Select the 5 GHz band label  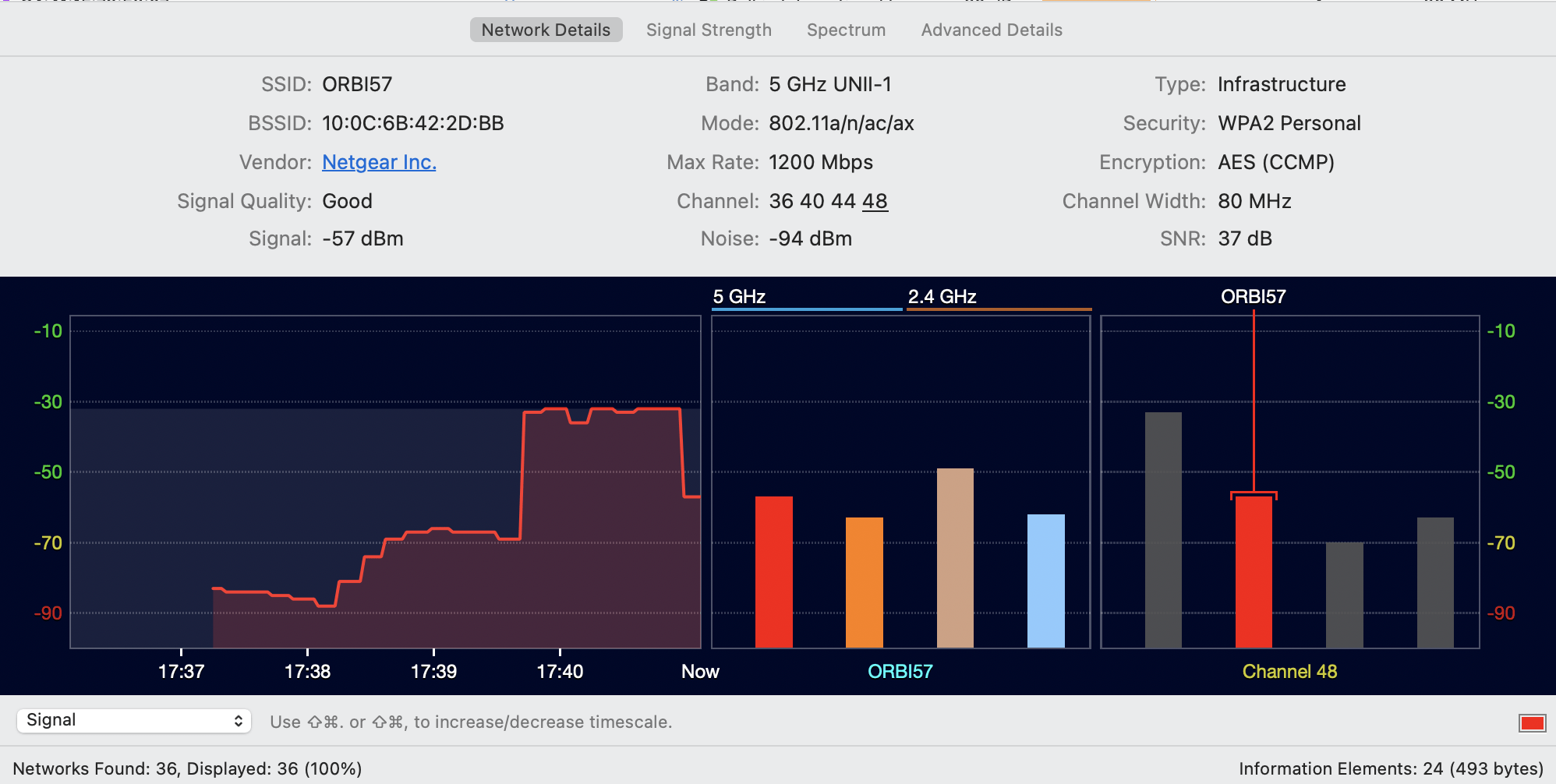(739, 297)
